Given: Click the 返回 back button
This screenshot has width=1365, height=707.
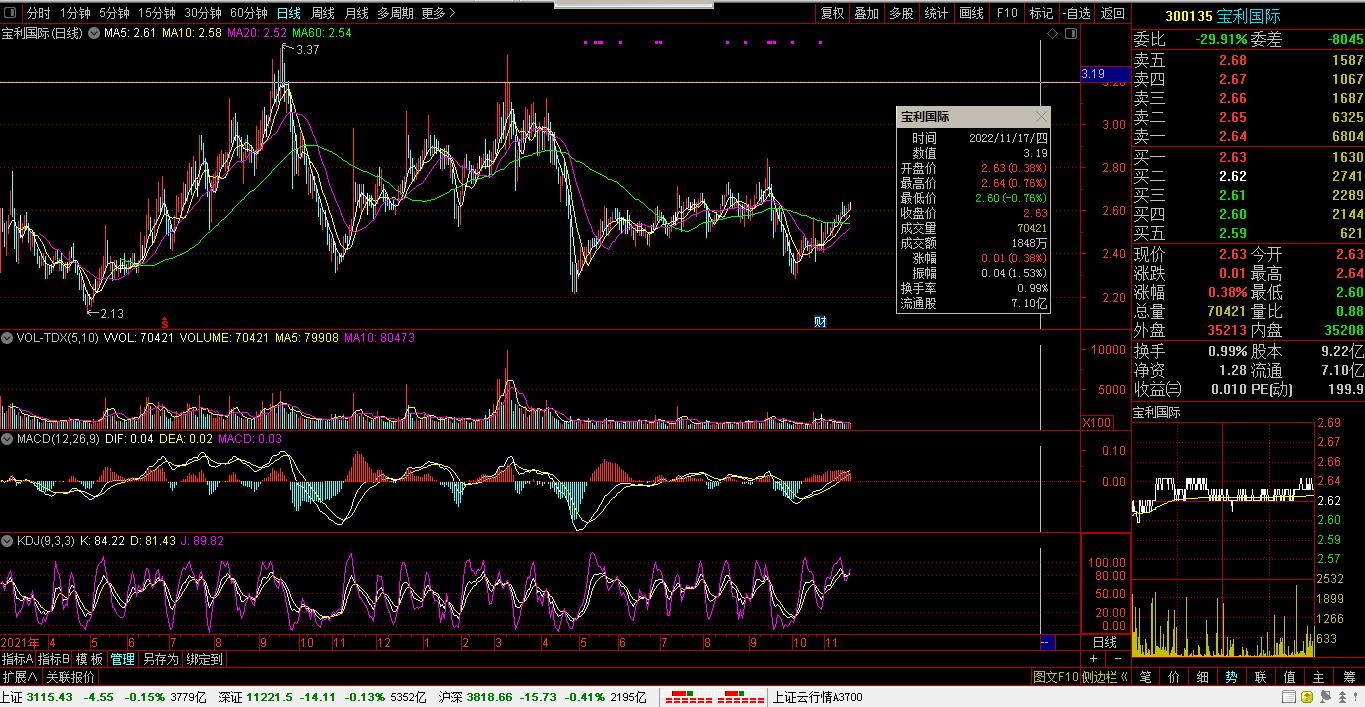Looking at the screenshot, I should point(1112,13).
